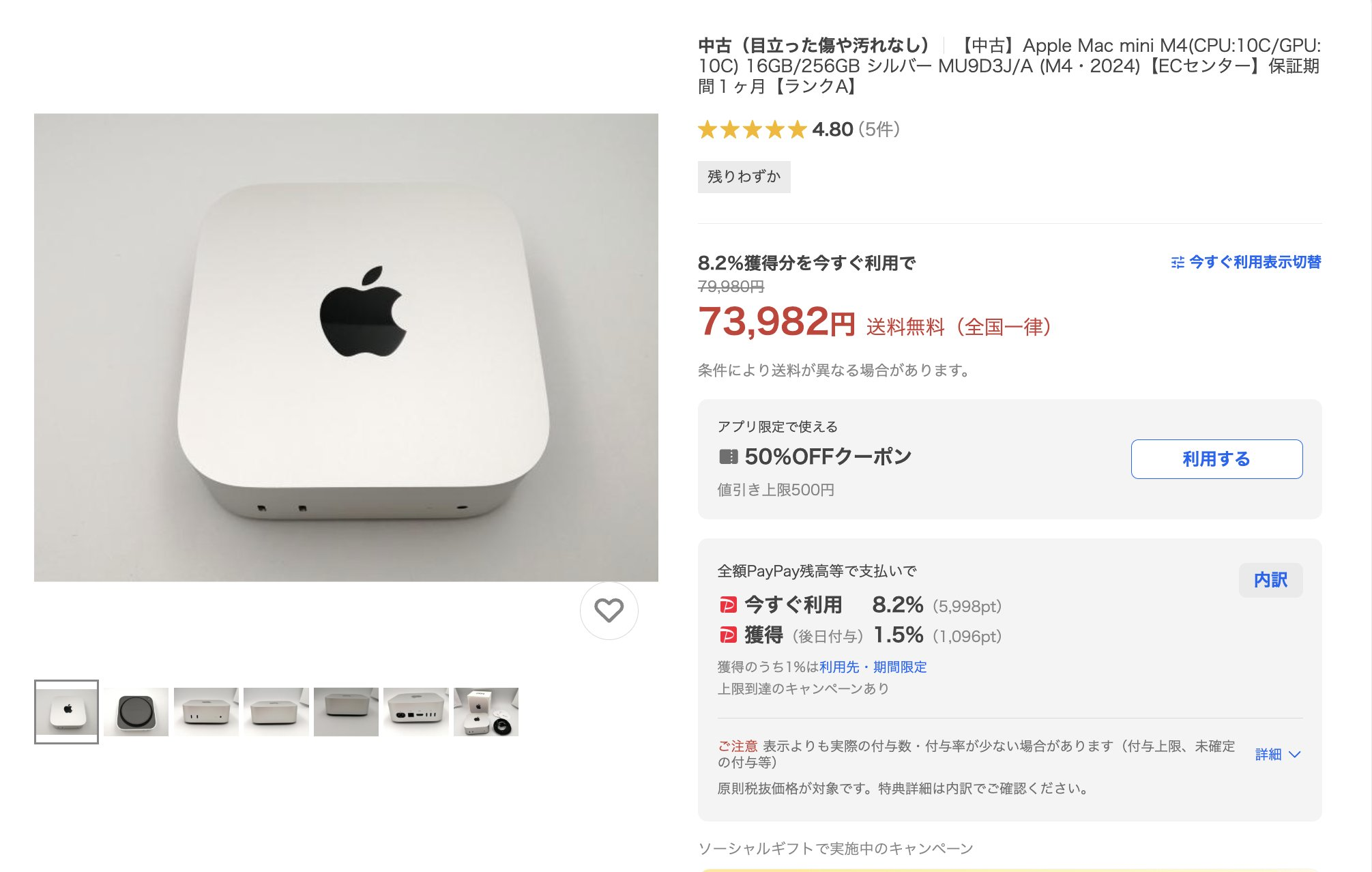Click the coupon ticket icon
Screen dimensions: 1372x872
tap(728, 456)
